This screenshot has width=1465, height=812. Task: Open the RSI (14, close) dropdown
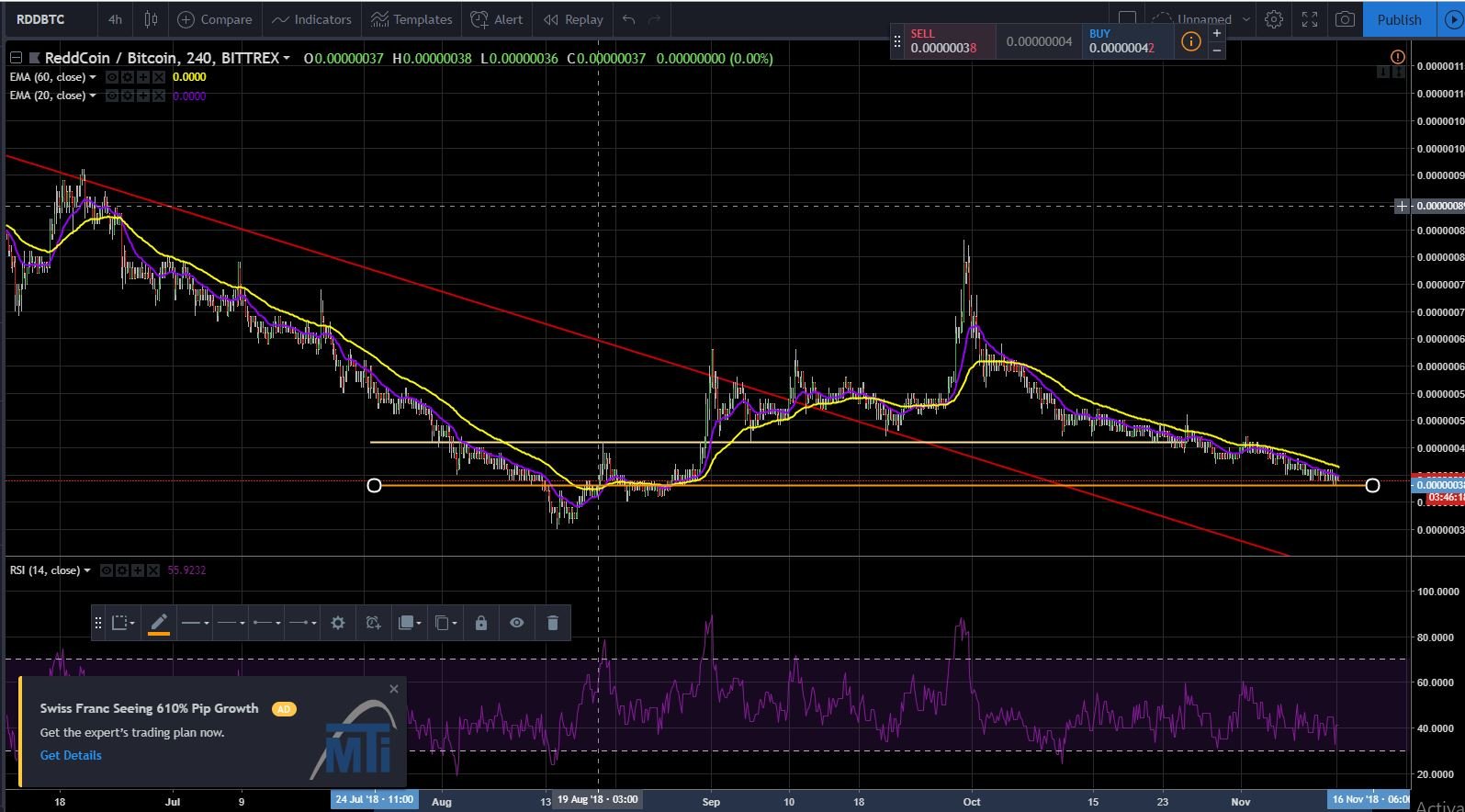87,570
